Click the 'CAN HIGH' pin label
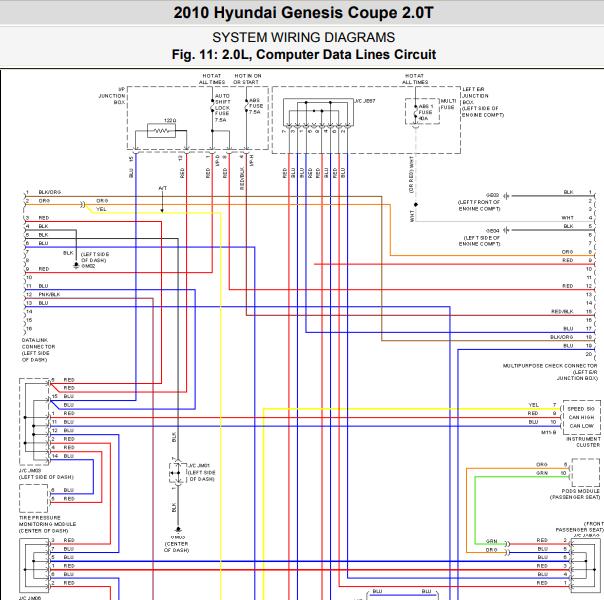604x600 pixels. 581,417
